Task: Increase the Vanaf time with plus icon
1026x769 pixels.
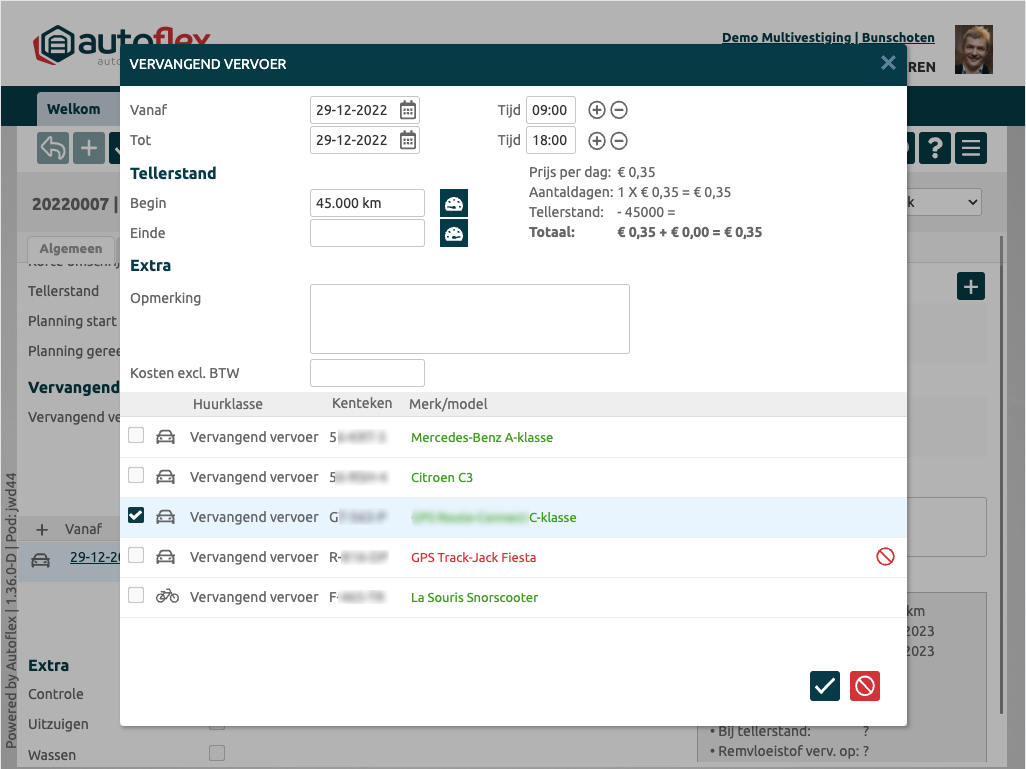Action: pyautogui.click(x=597, y=111)
